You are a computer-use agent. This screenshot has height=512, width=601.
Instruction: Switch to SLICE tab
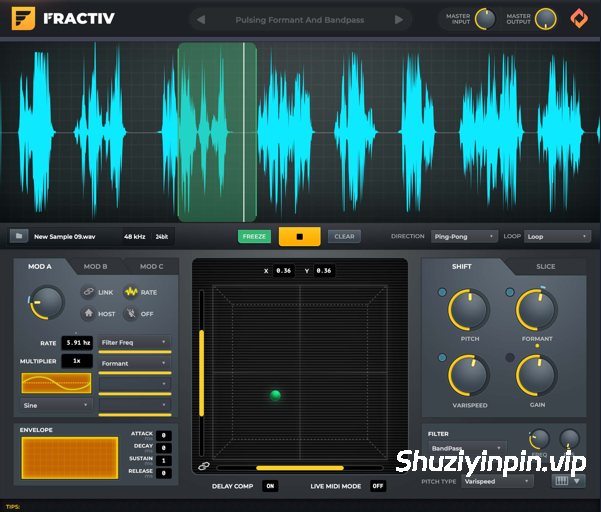click(x=545, y=266)
